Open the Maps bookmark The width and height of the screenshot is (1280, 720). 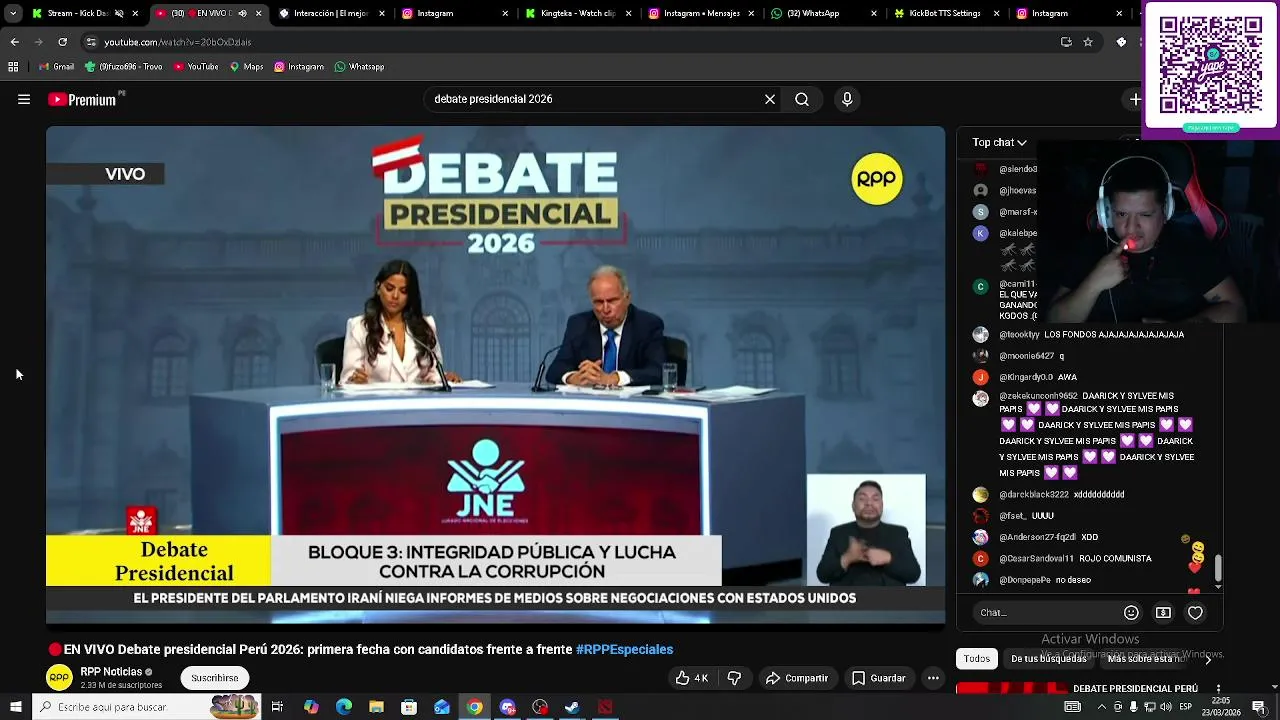click(x=246, y=67)
